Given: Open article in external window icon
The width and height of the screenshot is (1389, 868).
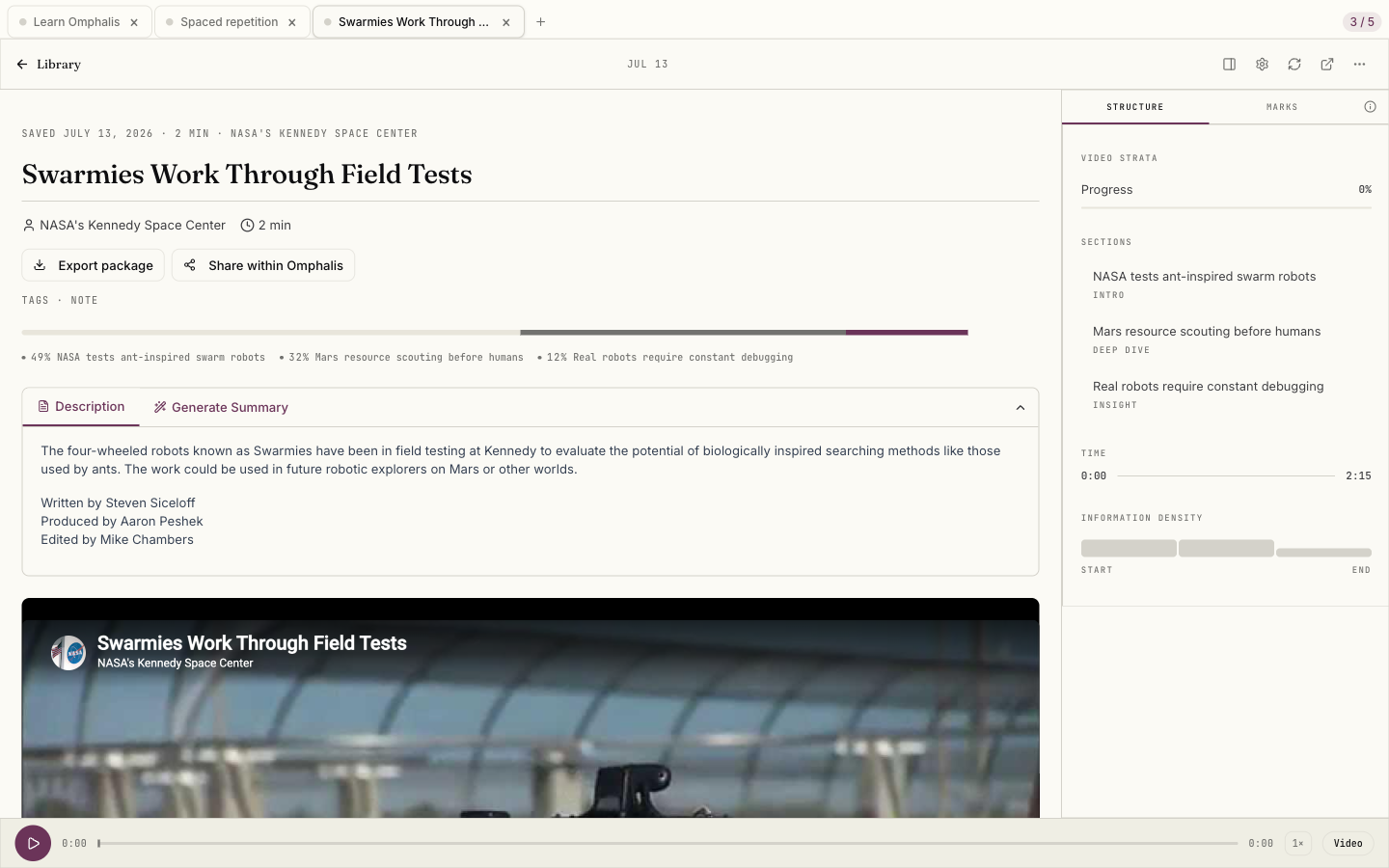Looking at the screenshot, I should click(1327, 65).
